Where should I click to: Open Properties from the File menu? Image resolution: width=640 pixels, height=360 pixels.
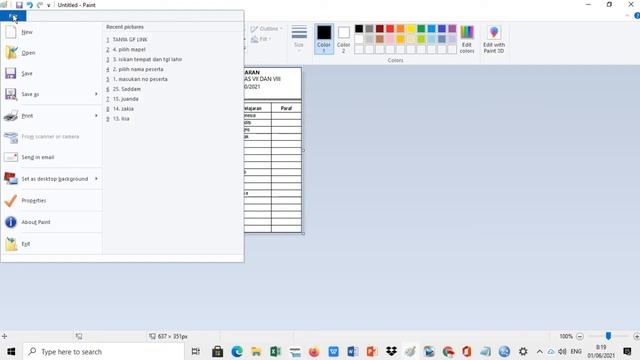point(51,200)
